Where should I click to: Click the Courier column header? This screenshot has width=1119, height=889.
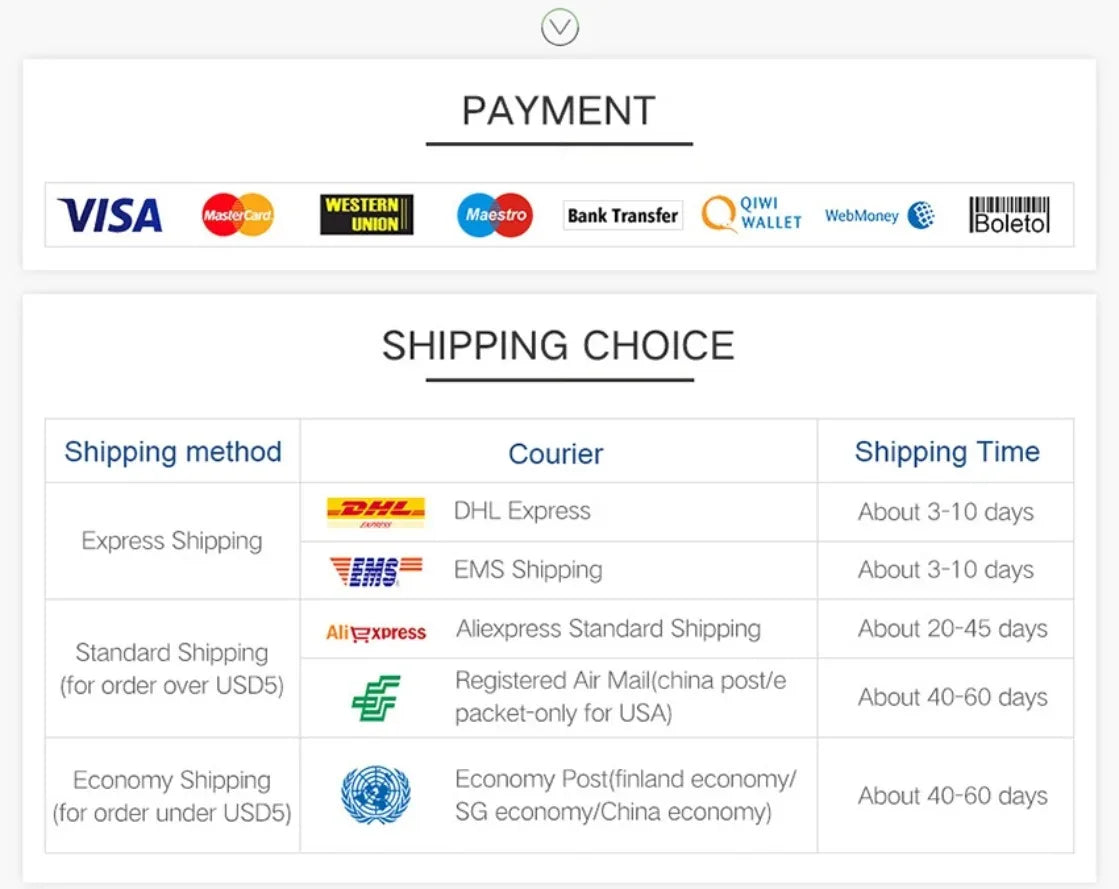coord(556,454)
